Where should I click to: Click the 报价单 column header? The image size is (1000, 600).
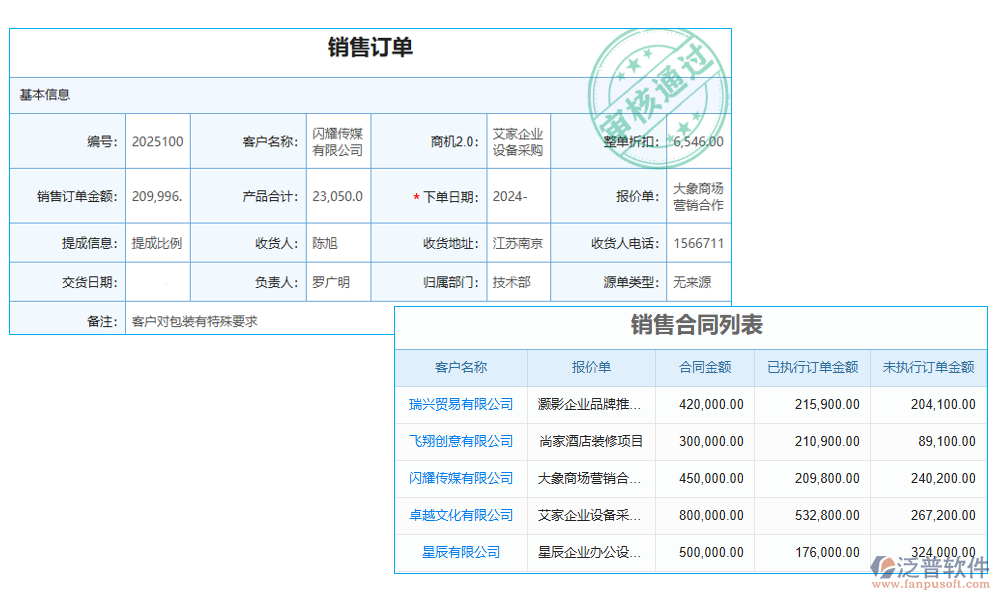[x=590, y=367]
